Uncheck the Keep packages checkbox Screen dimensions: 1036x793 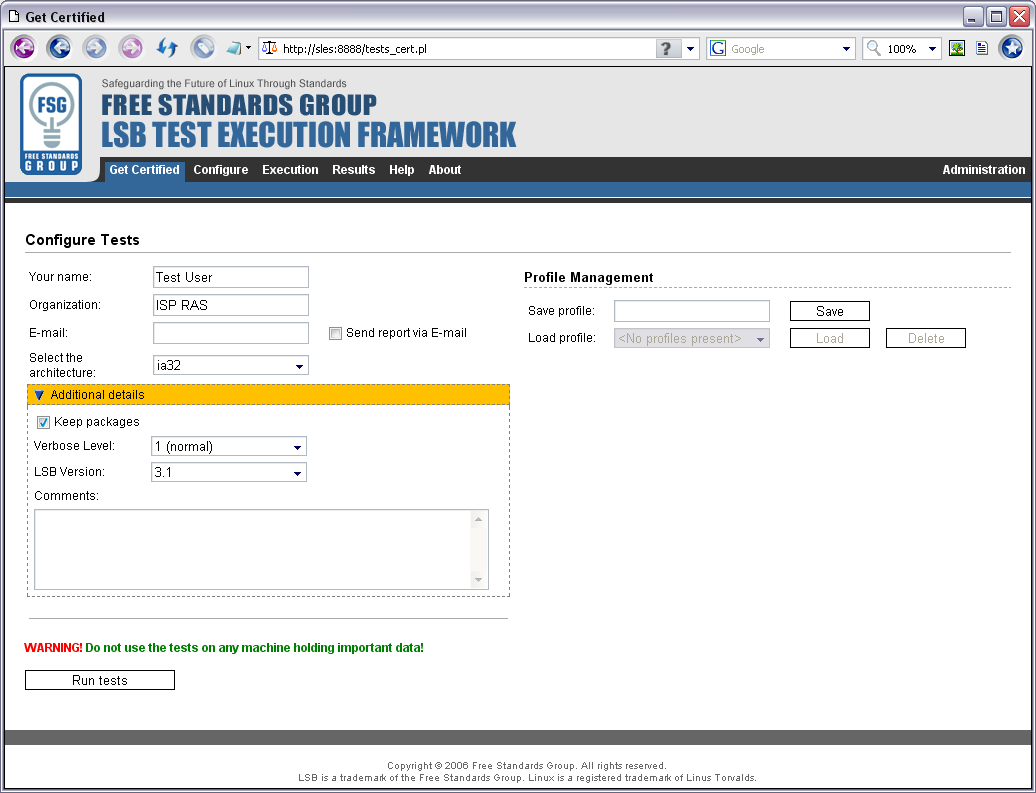point(44,422)
